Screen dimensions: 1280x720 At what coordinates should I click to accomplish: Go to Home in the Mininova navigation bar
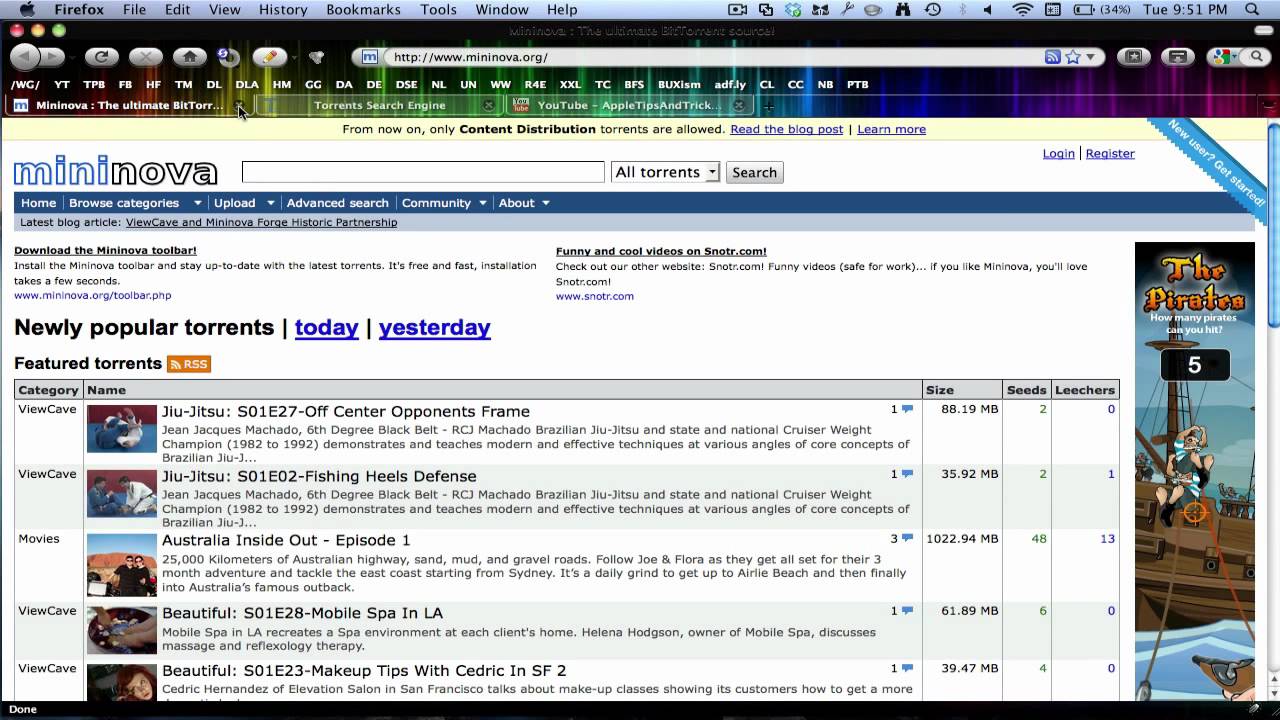coord(39,203)
